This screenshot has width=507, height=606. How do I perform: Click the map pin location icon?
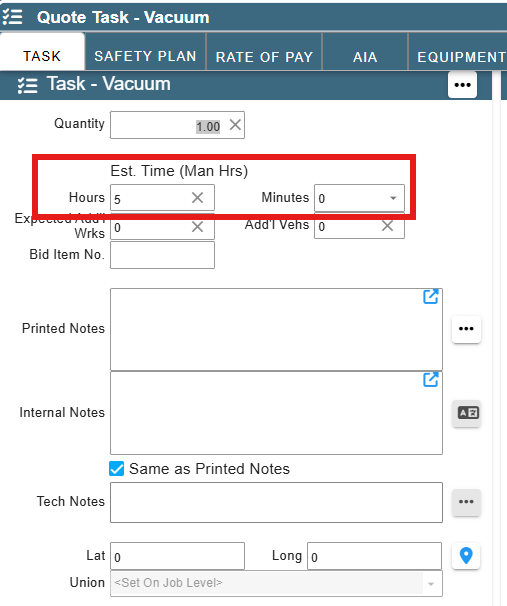click(x=466, y=556)
